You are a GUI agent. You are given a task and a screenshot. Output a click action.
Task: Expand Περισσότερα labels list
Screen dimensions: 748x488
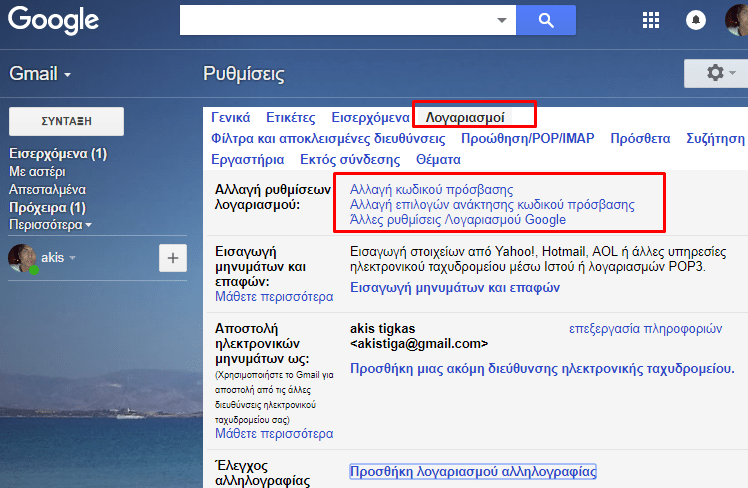pyautogui.click(x=50, y=225)
